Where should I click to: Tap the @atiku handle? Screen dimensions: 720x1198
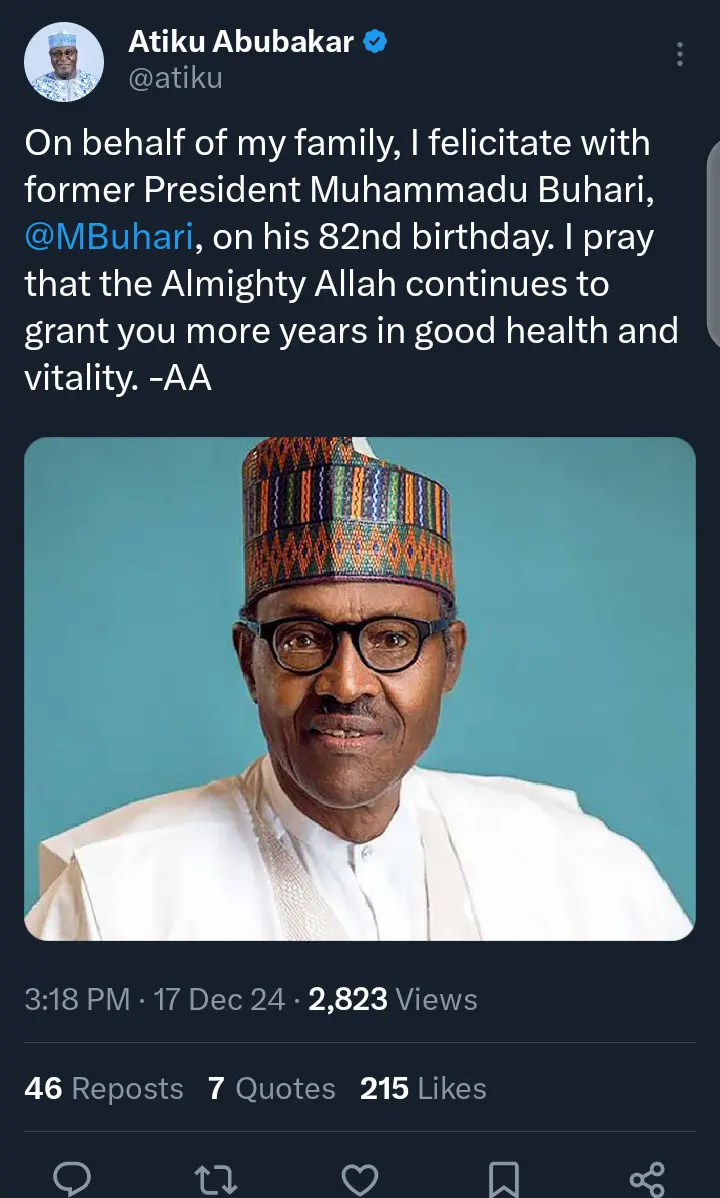(x=175, y=78)
